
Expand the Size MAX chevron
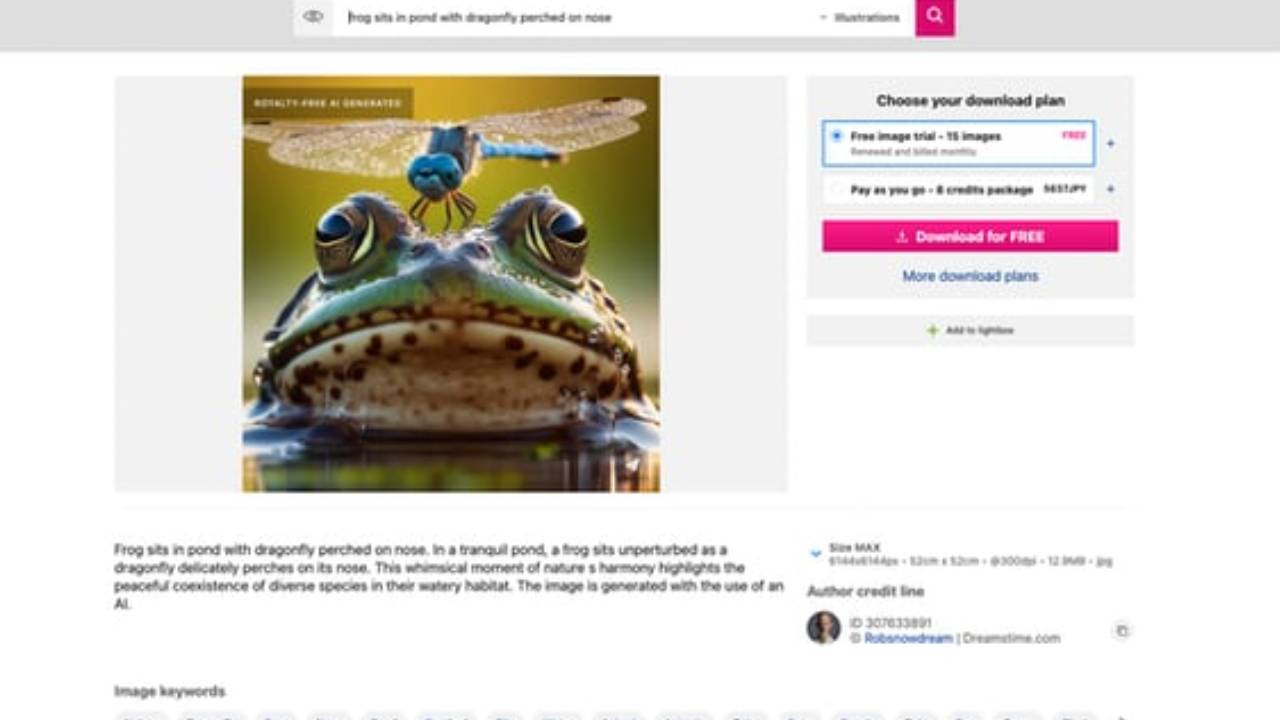(815, 553)
